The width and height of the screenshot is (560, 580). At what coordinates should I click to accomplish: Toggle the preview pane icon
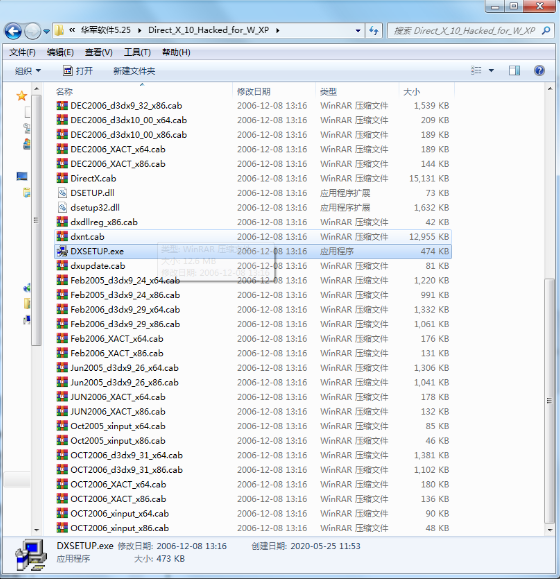[x=515, y=70]
